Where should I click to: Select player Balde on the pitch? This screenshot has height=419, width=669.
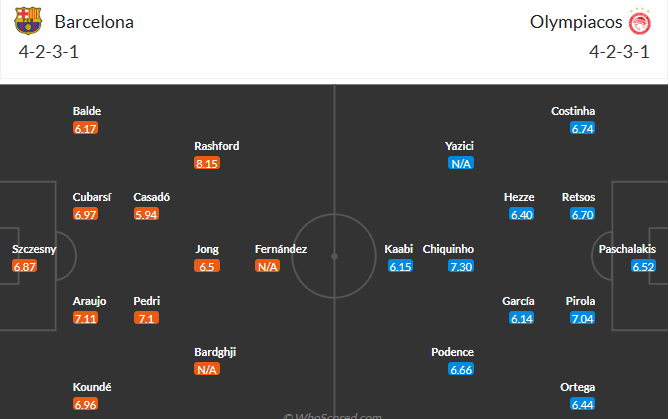click(87, 111)
